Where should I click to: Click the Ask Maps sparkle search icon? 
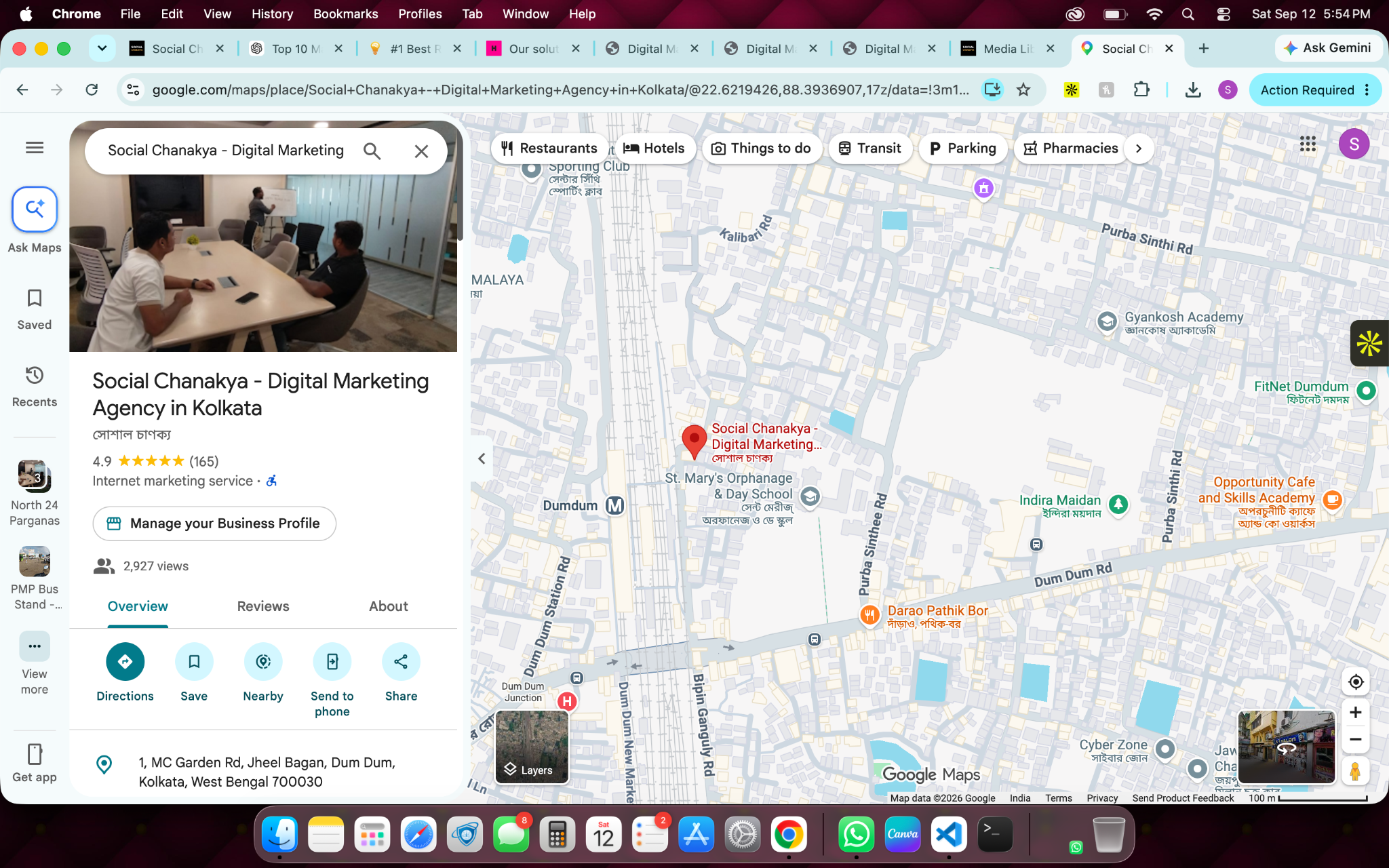pos(35,209)
